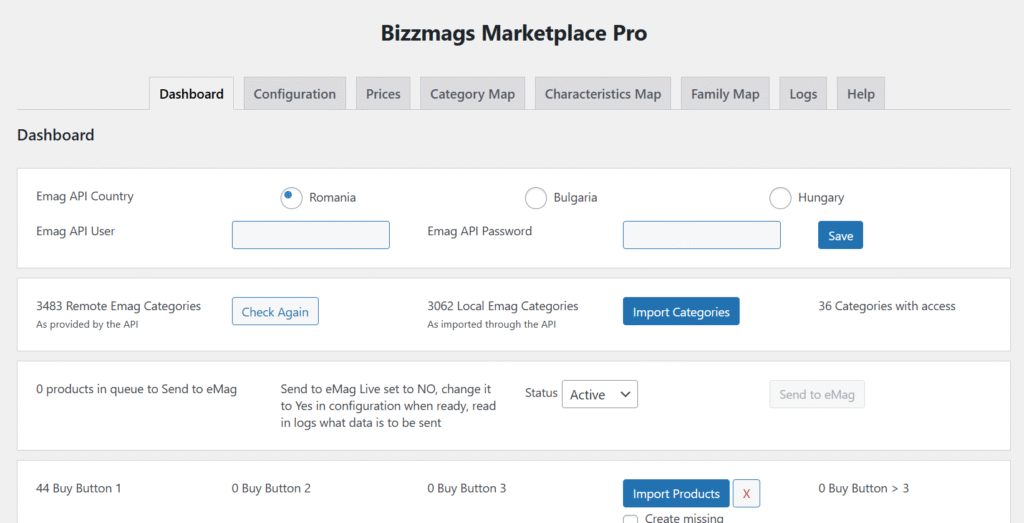Tick the Create missing checkbox
This screenshot has width=1024, height=523.
point(630,519)
